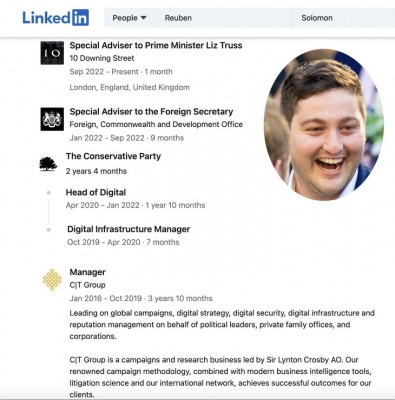Screen dimensions: 395x400
Task: Open The Conservative Party company page
Action: click(113, 156)
